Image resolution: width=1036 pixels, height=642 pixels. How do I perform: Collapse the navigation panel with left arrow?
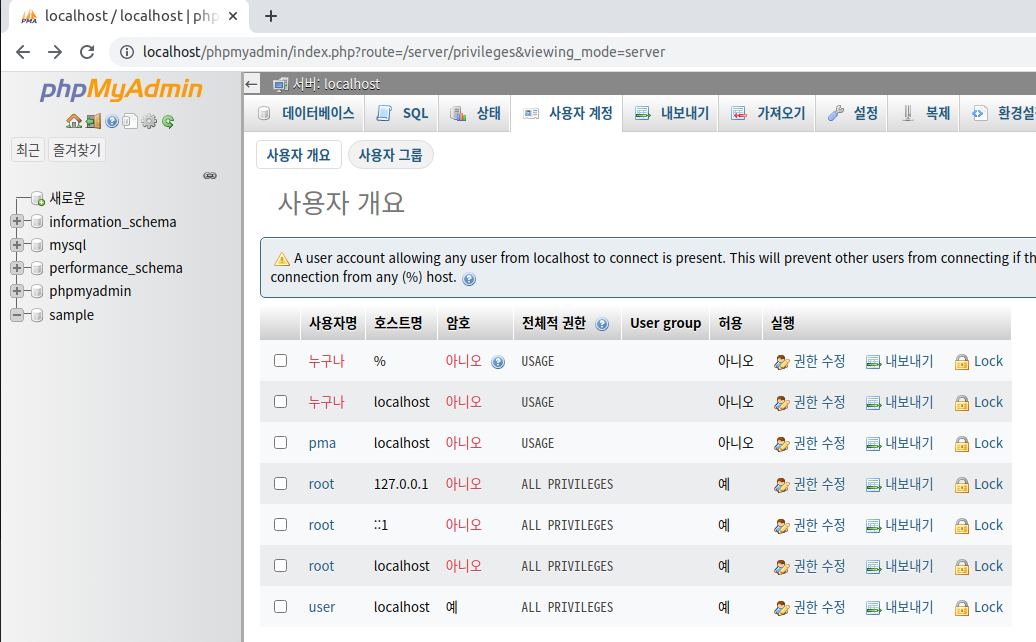pyautogui.click(x=251, y=84)
